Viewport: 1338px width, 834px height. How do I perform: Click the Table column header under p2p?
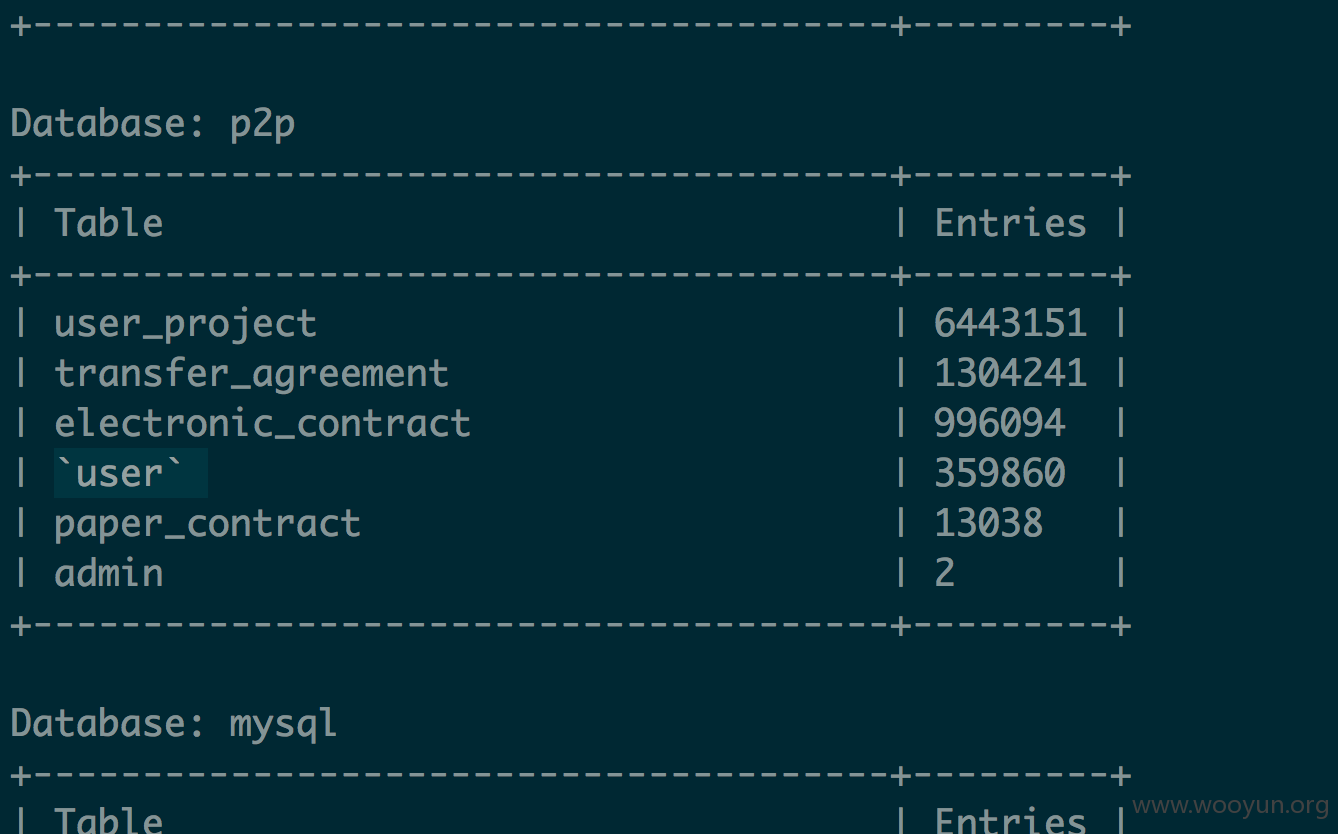click(108, 223)
